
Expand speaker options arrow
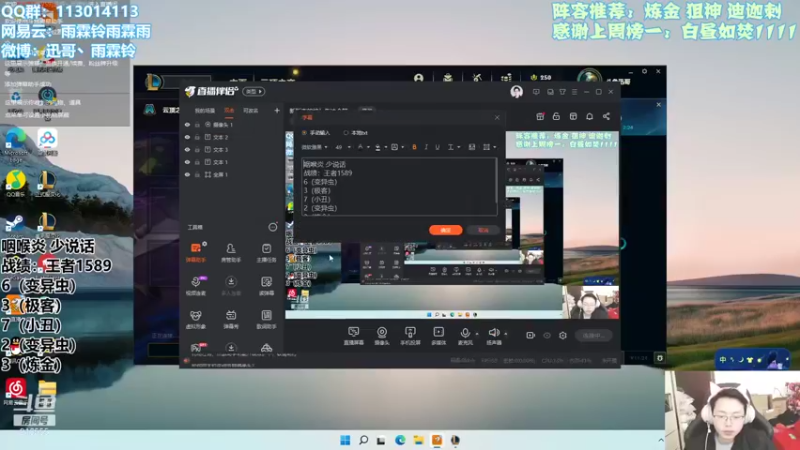pyautogui.click(x=506, y=334)
